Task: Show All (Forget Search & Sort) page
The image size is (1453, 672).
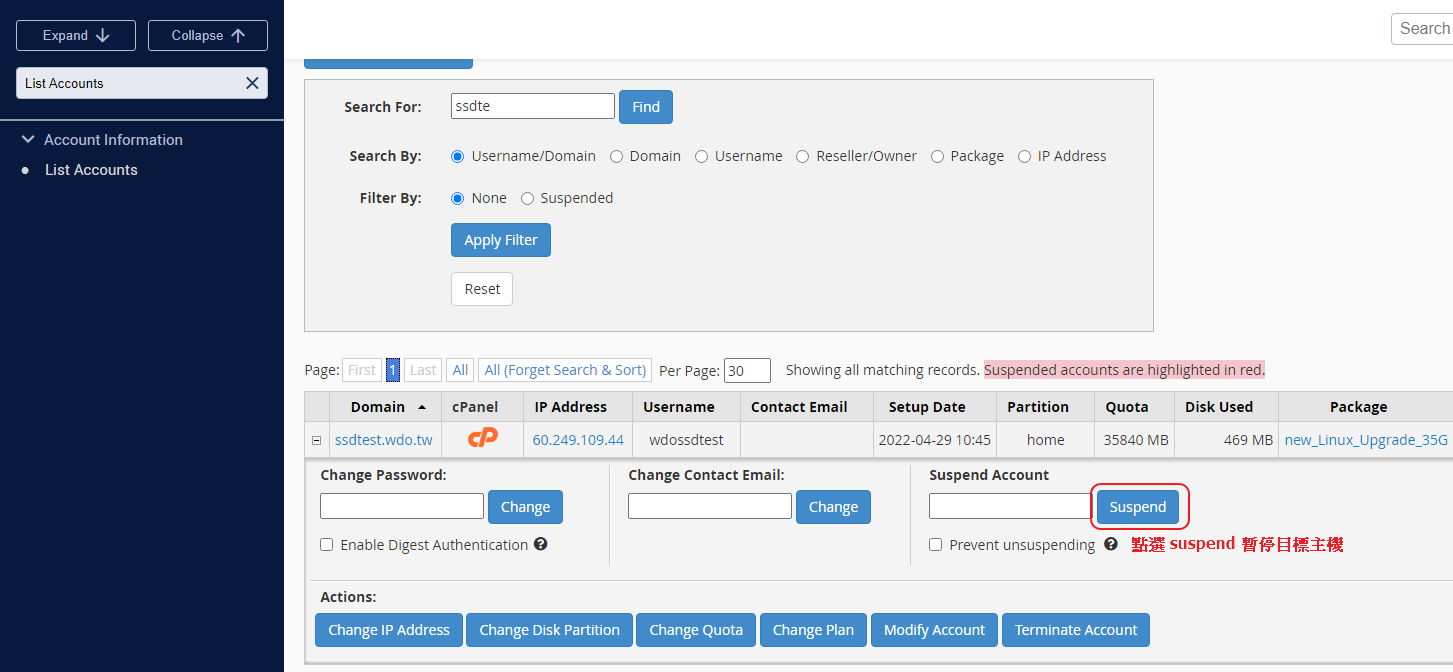Action: pos(565,370)
